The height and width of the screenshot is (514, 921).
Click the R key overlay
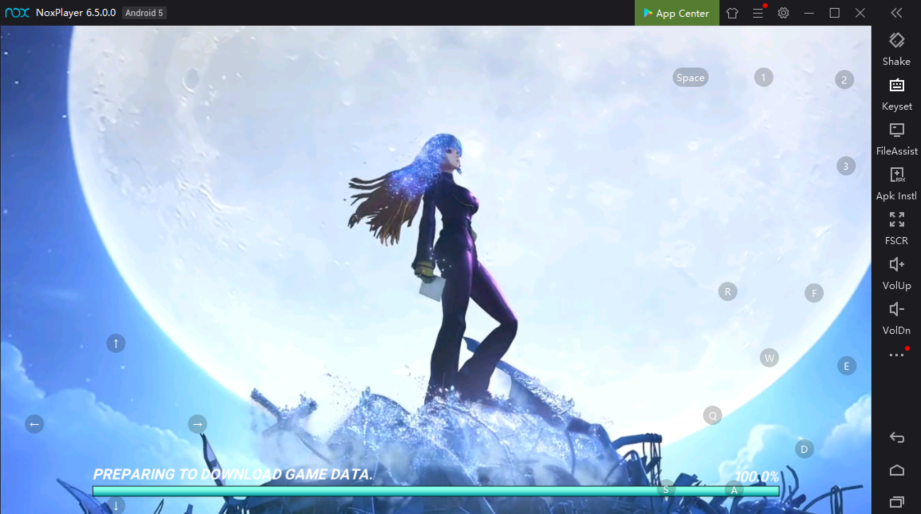coord(727,291)
